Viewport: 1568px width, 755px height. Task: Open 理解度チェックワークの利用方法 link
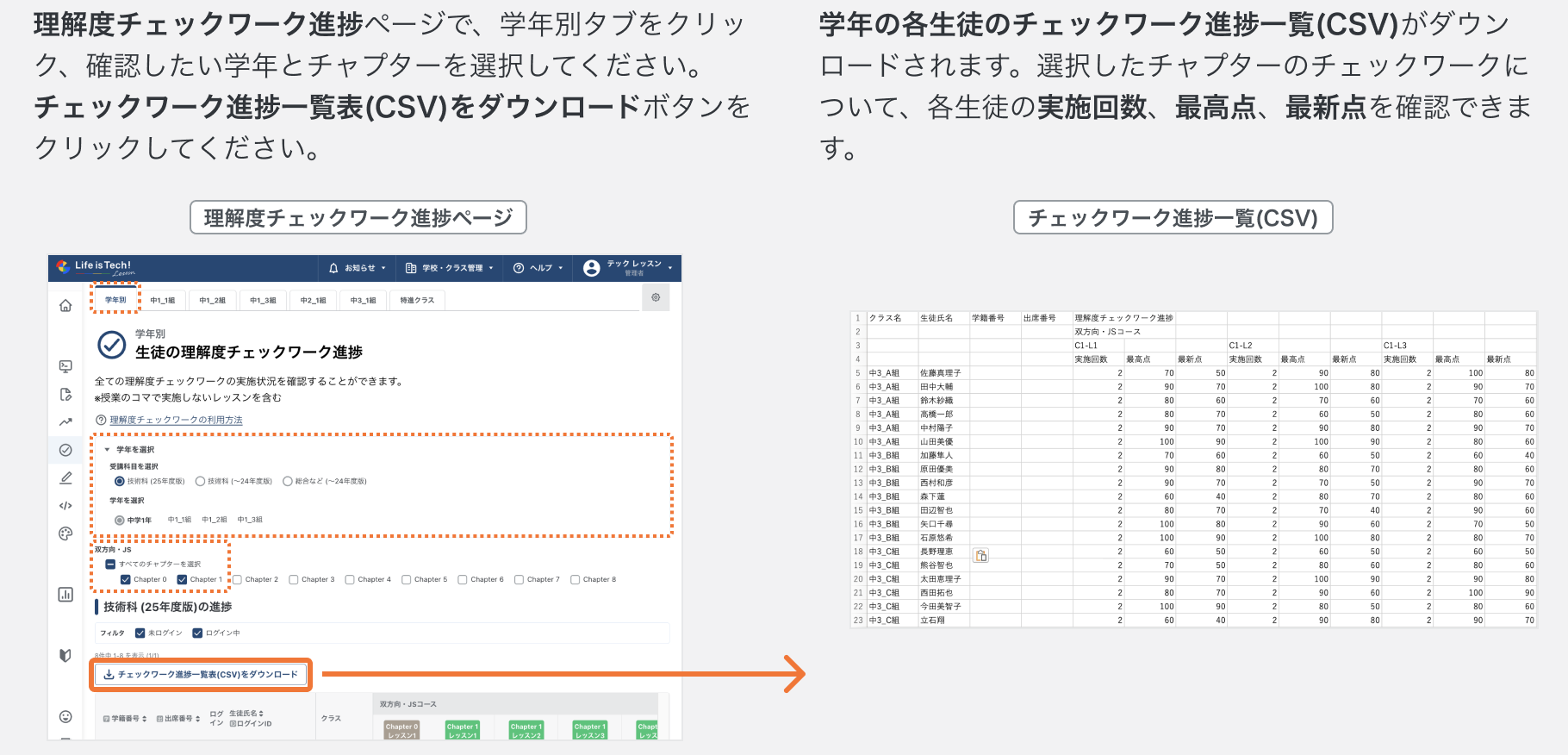click(176, 420)
